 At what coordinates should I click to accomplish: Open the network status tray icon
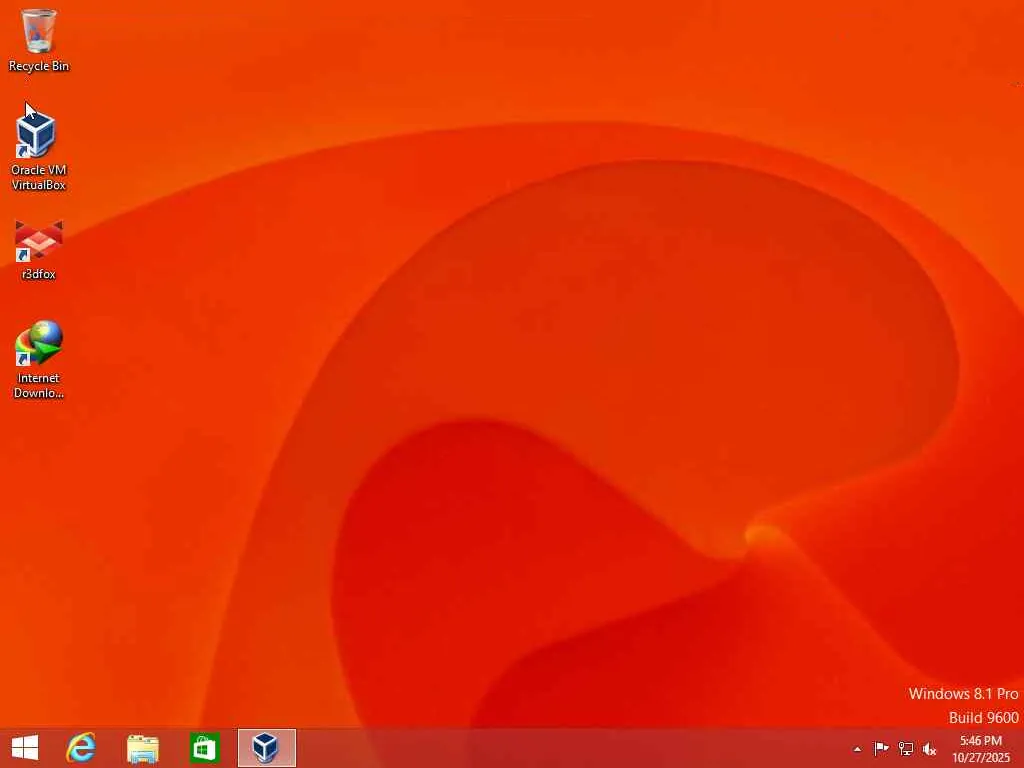(906, 748)
